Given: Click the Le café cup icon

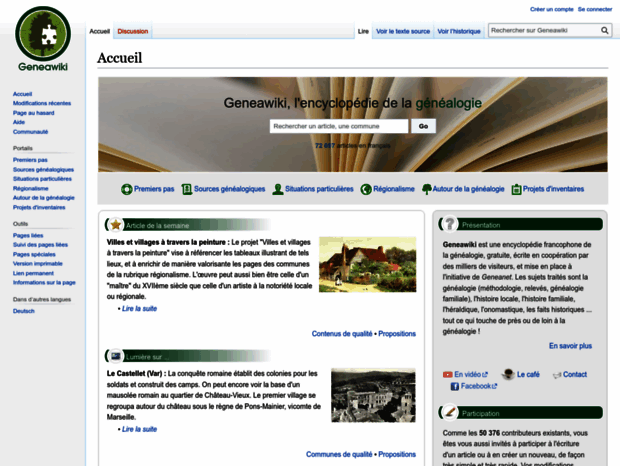Looking at the screenshot, I should pyautogui.click(x=508, y=375).
